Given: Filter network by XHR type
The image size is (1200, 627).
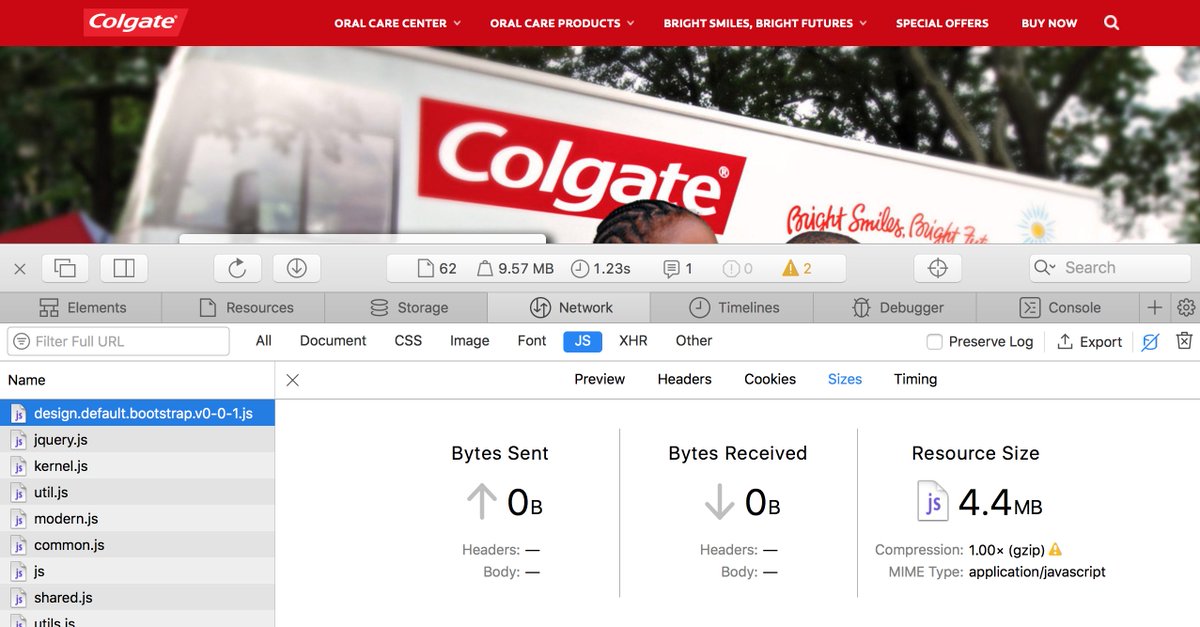Looking at the screenshot, I should [x=633, y=341].
